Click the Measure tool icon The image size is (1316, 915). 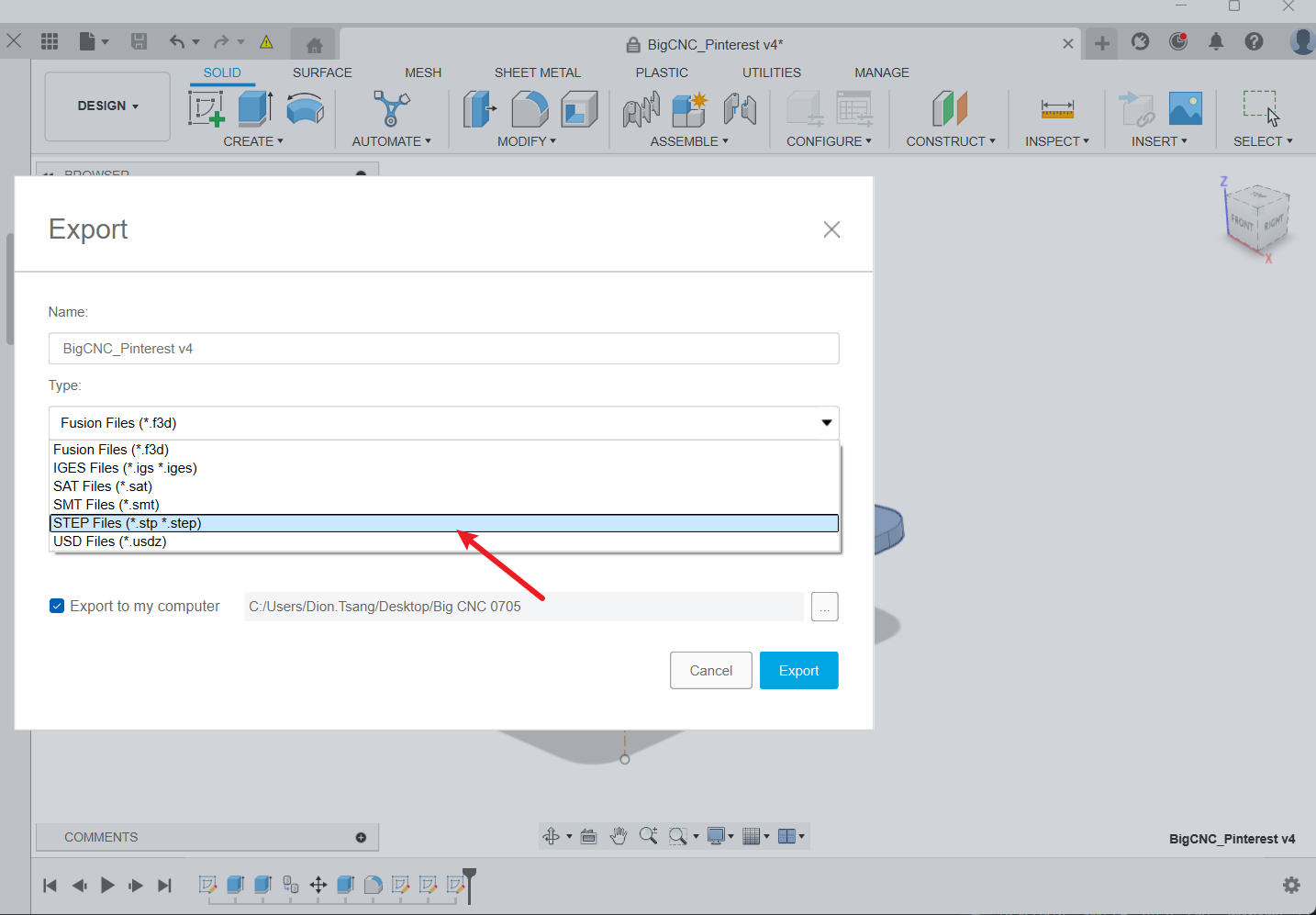click(1057, 109)
